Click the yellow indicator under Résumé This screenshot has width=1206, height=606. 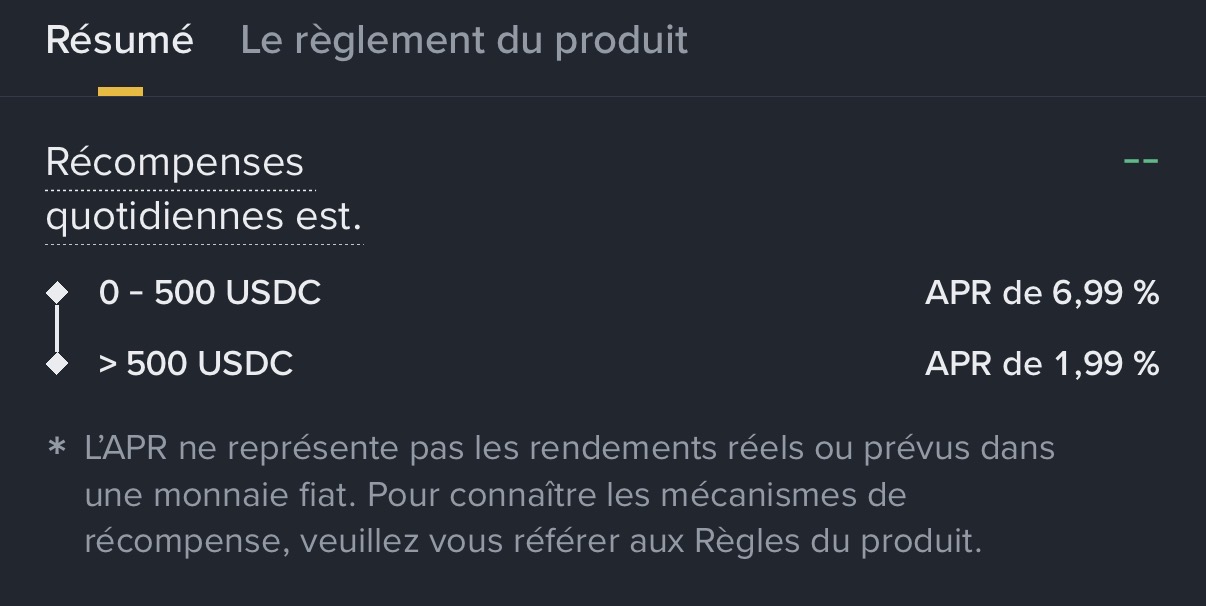[x=120, y=92]
